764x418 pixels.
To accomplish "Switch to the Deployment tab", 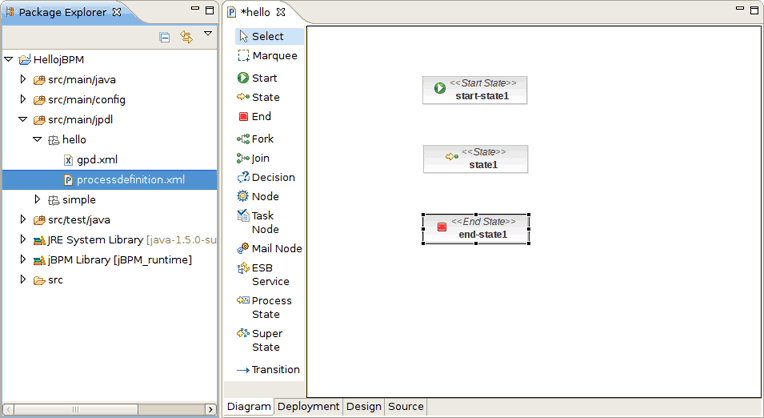I will [x=308, y=407].
